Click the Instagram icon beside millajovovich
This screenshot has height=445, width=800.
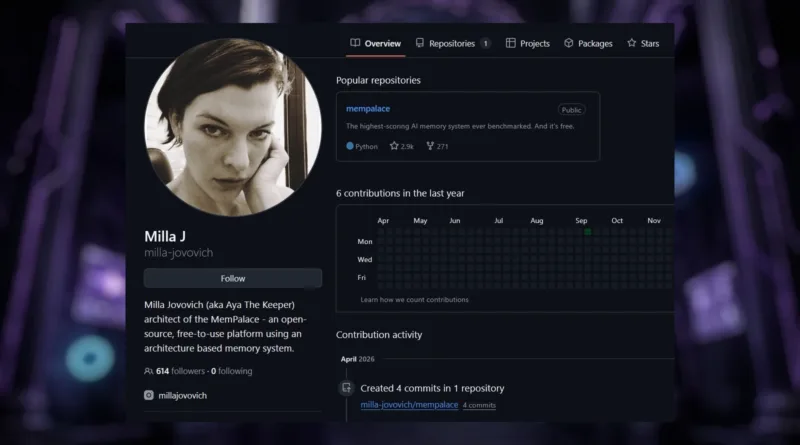click(x=149, y=395)
